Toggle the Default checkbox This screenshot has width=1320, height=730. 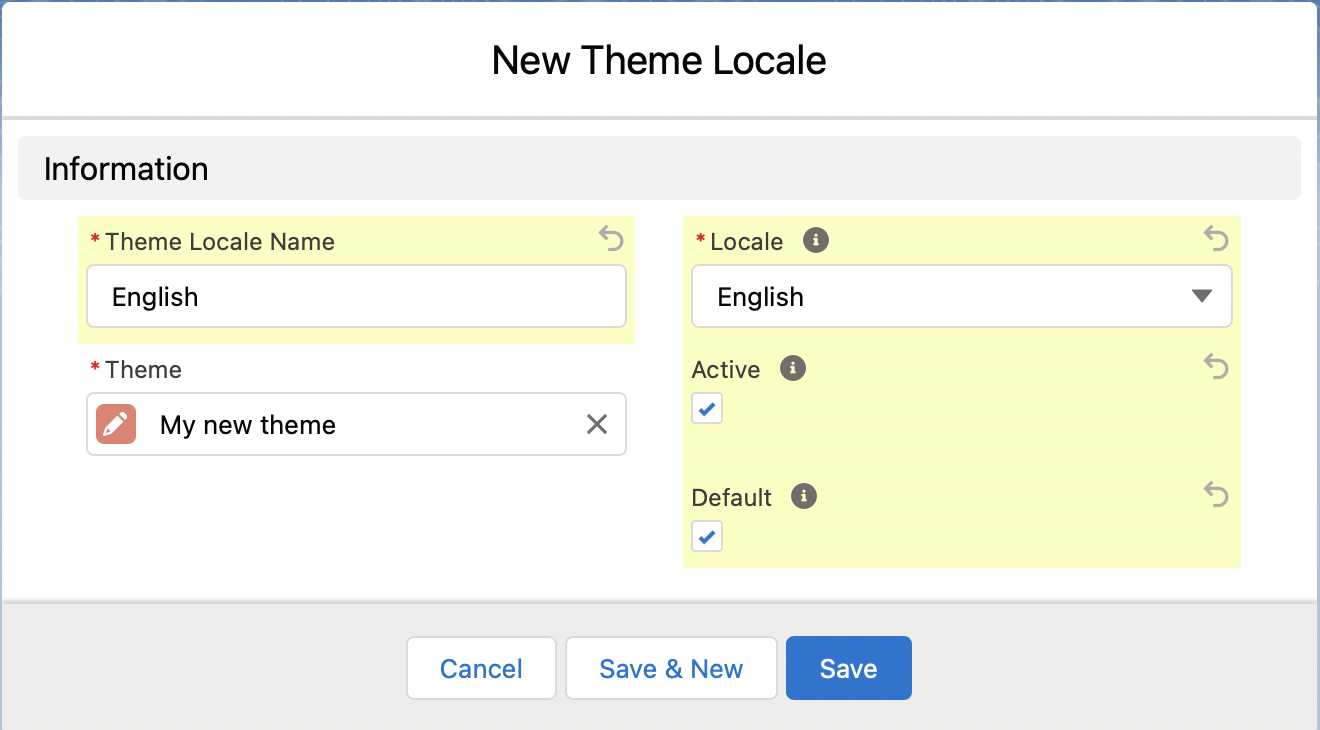(707, 536)
